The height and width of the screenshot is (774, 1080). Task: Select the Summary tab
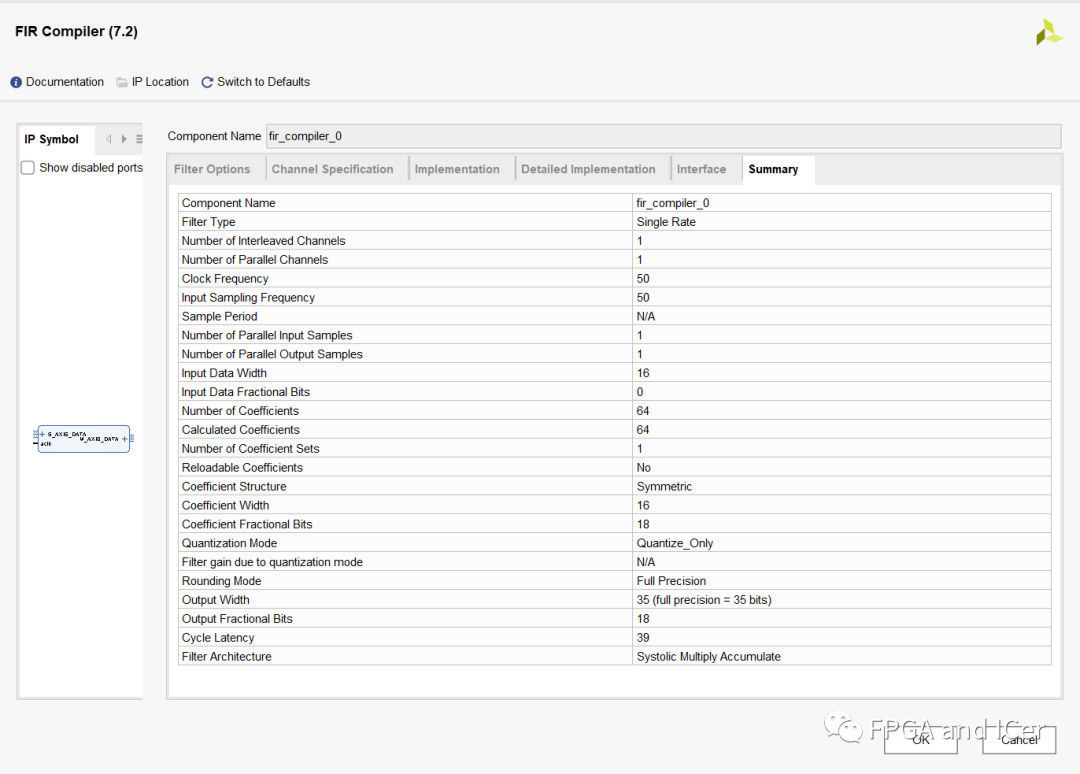[x=773, y=169]
